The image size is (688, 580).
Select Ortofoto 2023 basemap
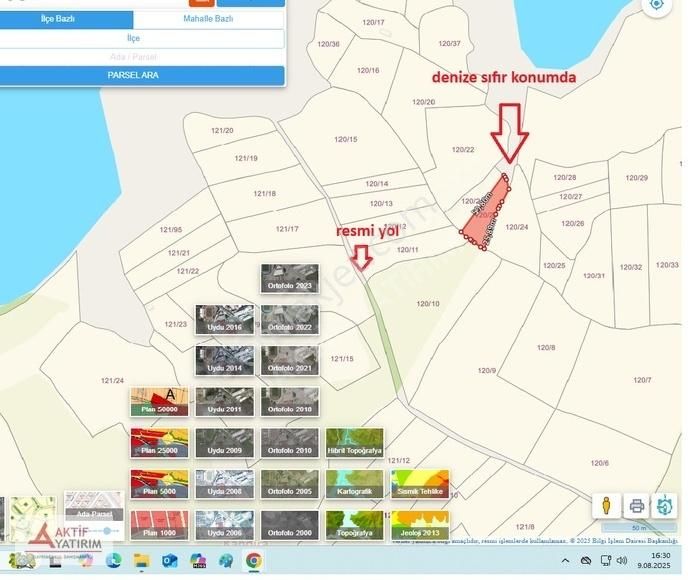click(290, 279)
